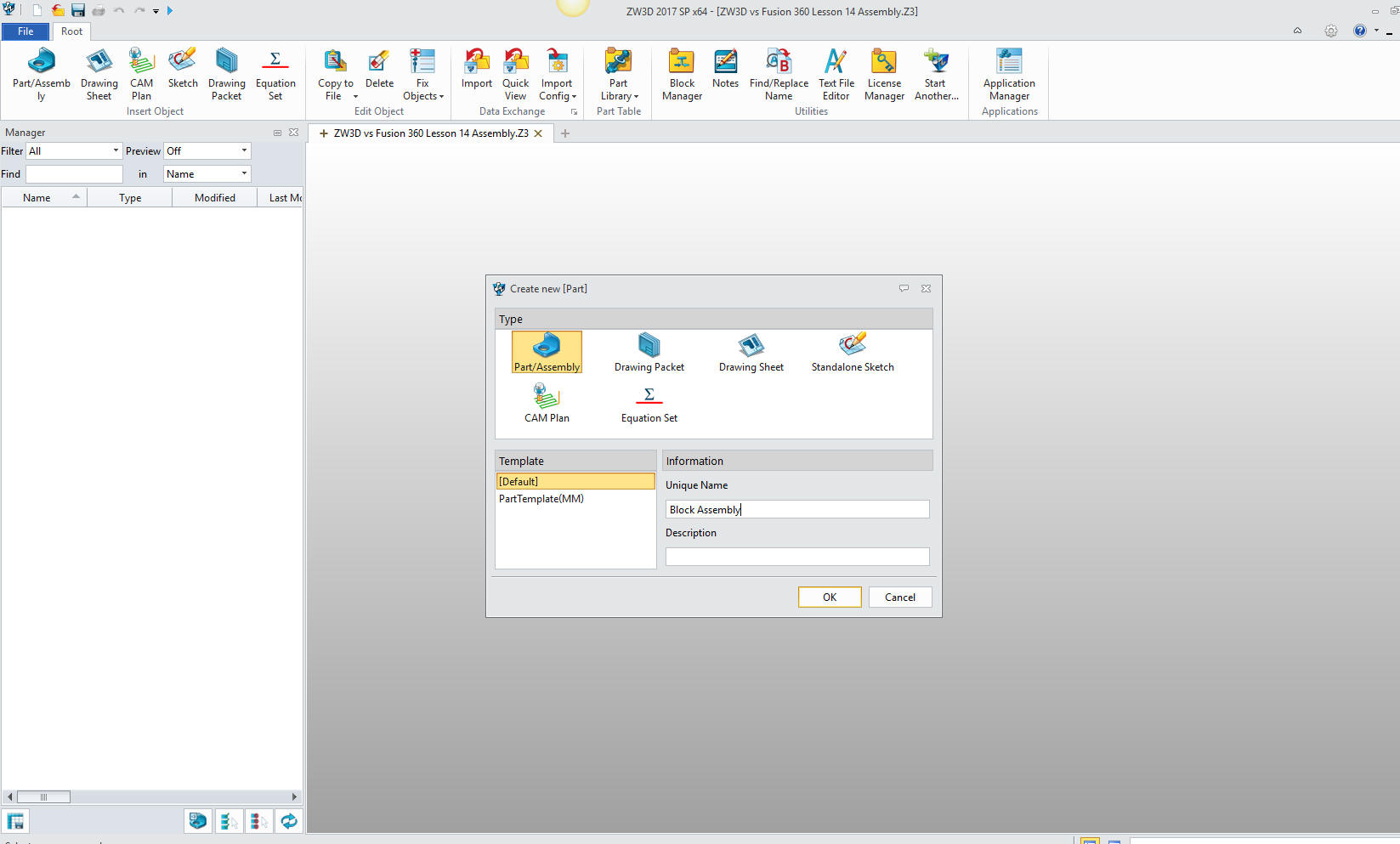Click the refresh icon at Manager bottom

coord(289,821)
